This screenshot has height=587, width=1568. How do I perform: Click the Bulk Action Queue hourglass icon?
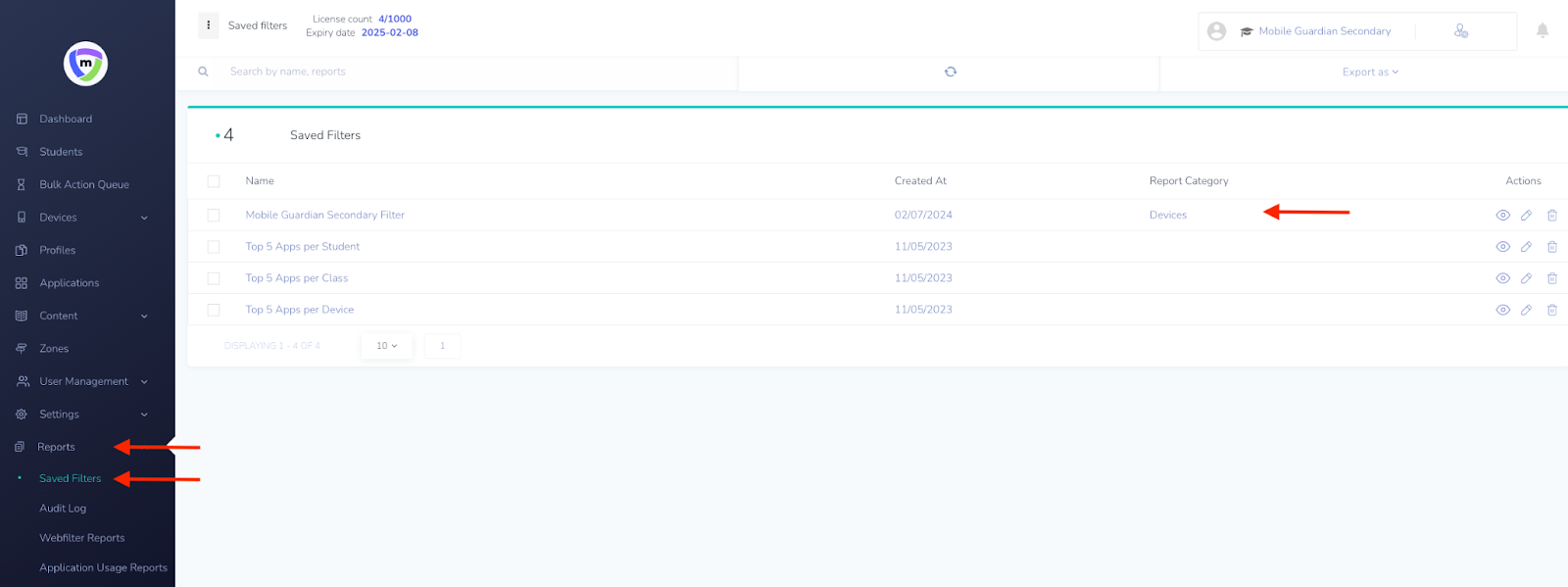[x=22, y=184]
